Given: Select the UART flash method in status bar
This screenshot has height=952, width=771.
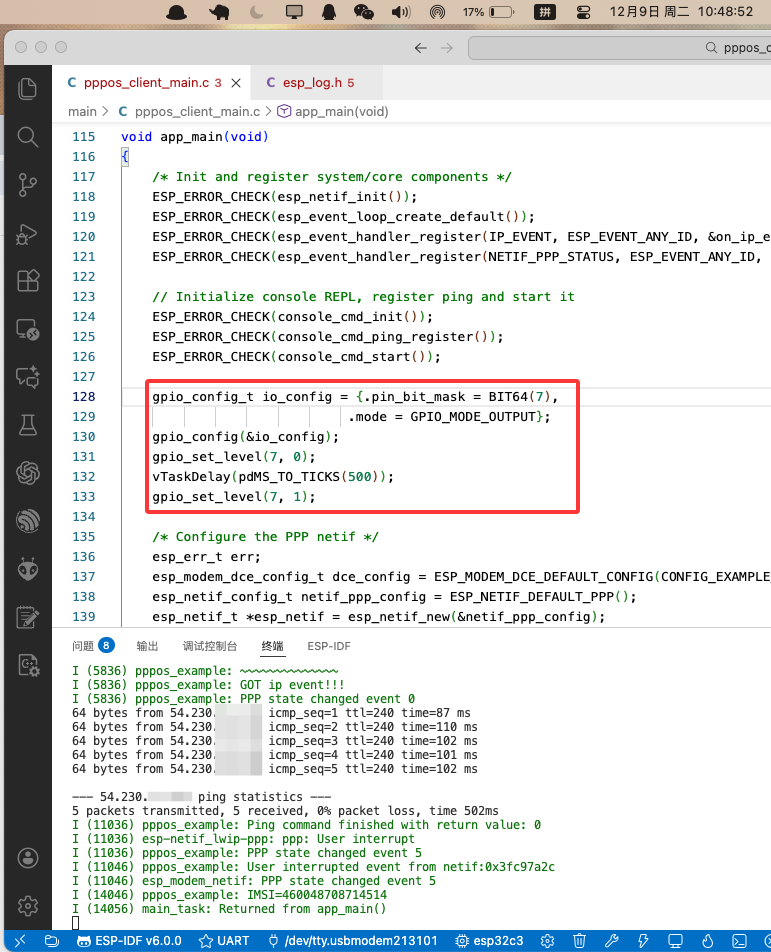Looking at the screenshot, I should pos(225,941).
